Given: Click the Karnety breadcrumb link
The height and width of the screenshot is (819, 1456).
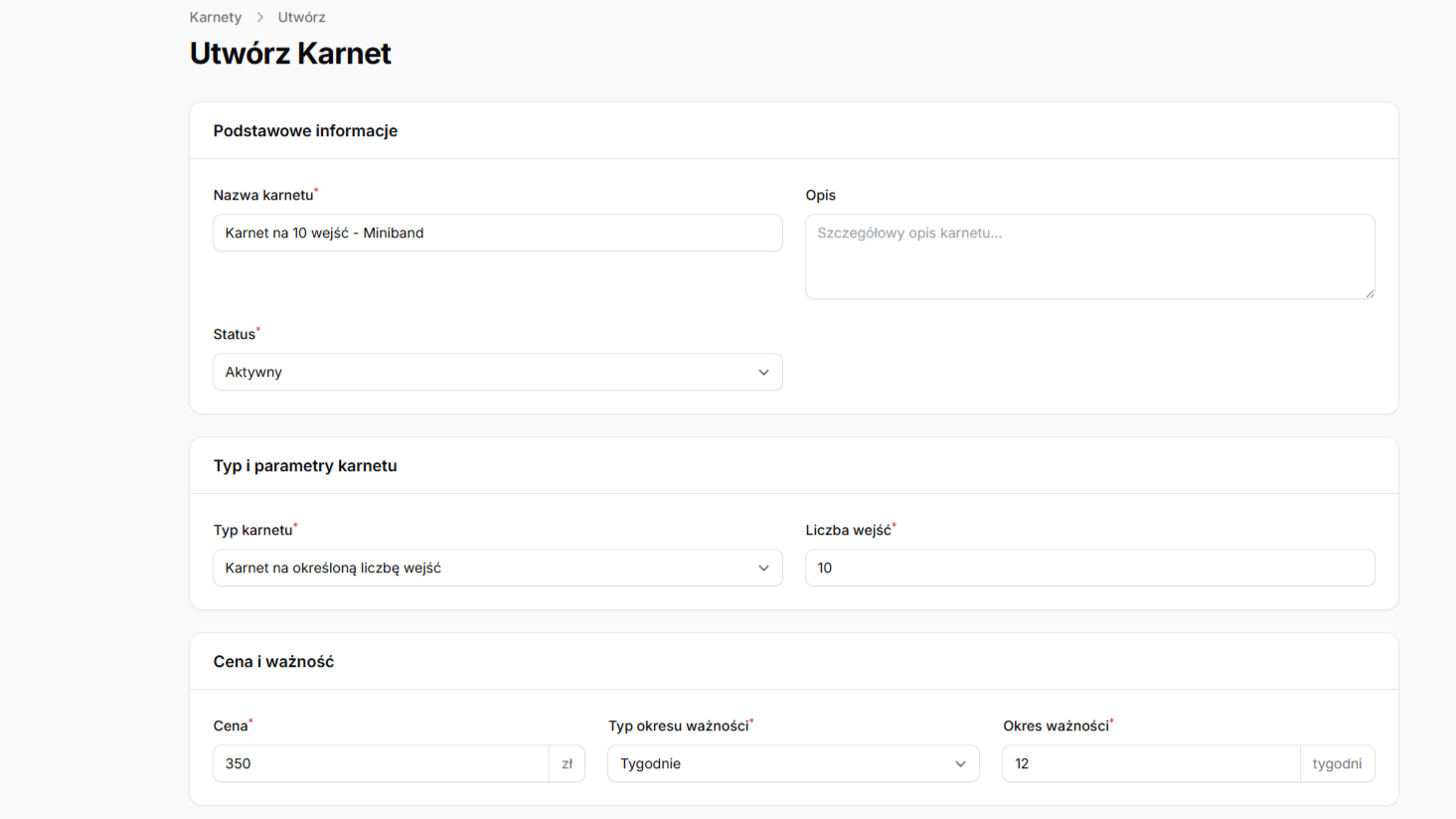Looking at the screenshot, I should 216,17.
